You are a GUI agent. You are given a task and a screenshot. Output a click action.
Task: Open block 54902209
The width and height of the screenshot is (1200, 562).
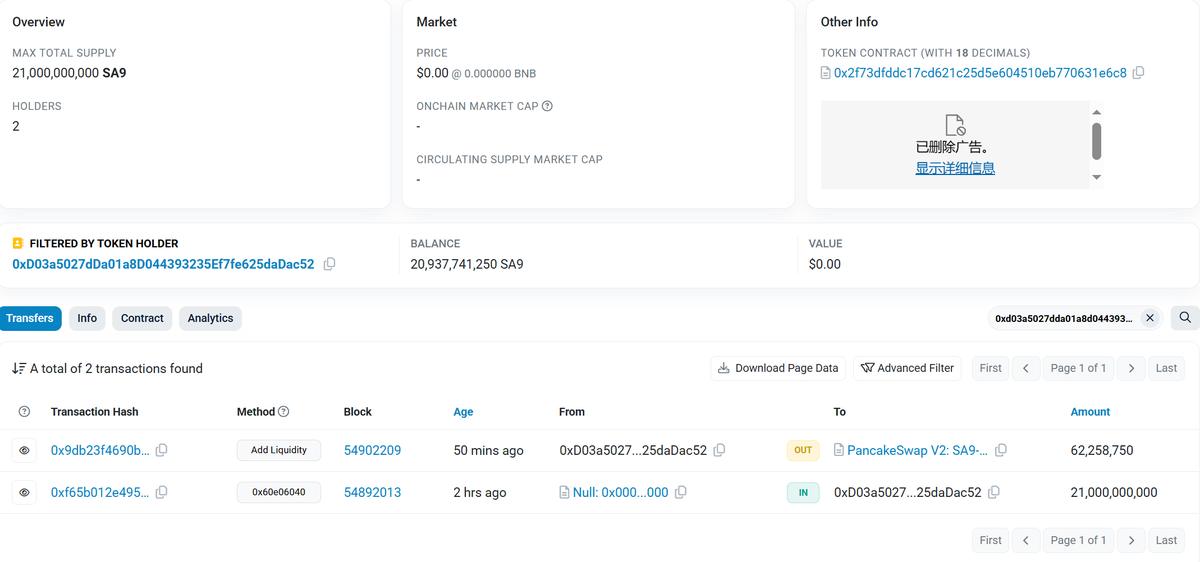pos(372,450)
